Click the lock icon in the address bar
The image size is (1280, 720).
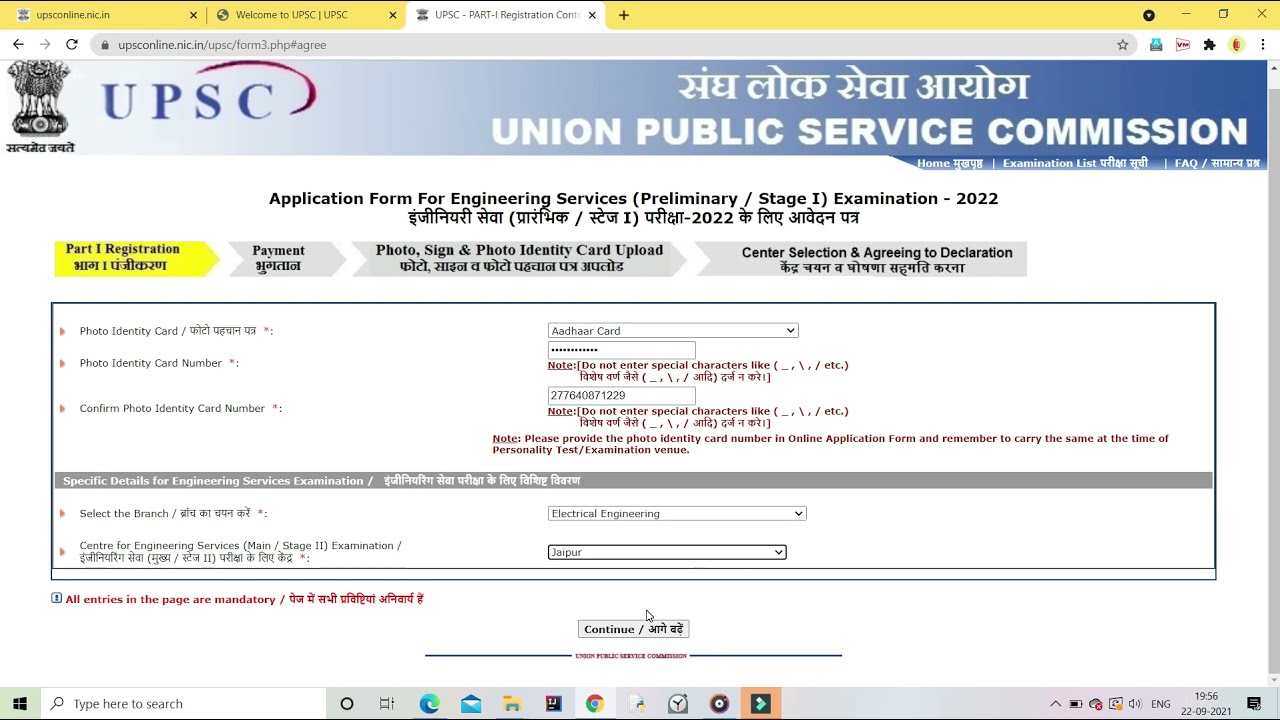click(105, 44)
